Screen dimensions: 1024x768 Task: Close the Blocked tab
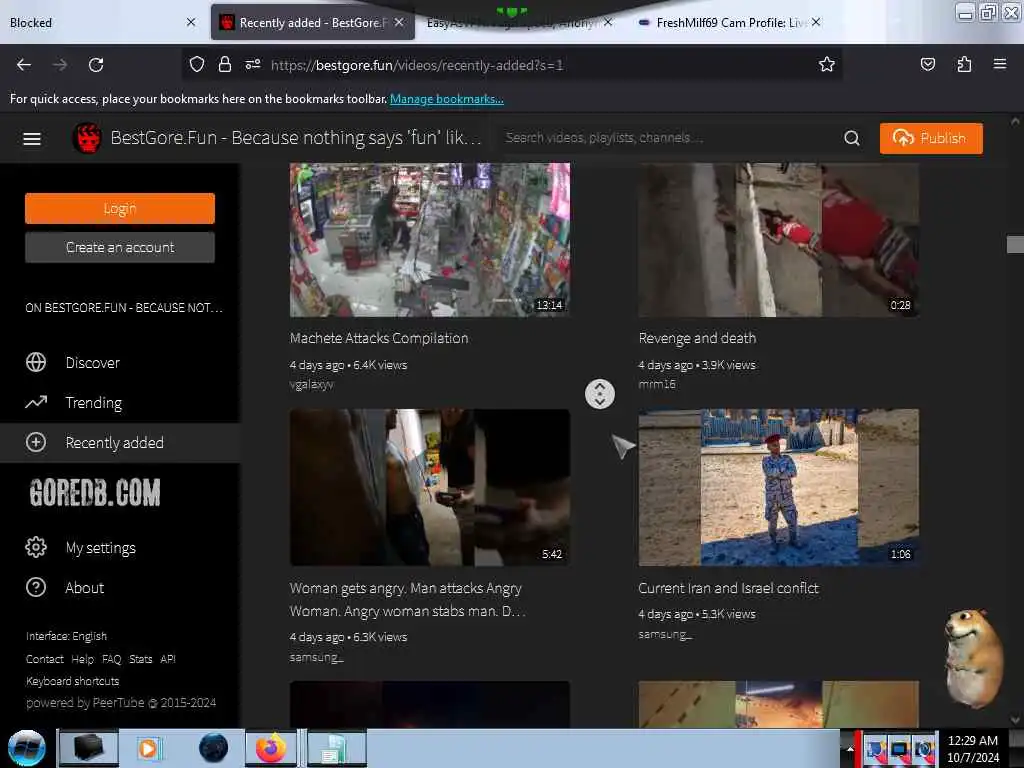pos(191,22)
